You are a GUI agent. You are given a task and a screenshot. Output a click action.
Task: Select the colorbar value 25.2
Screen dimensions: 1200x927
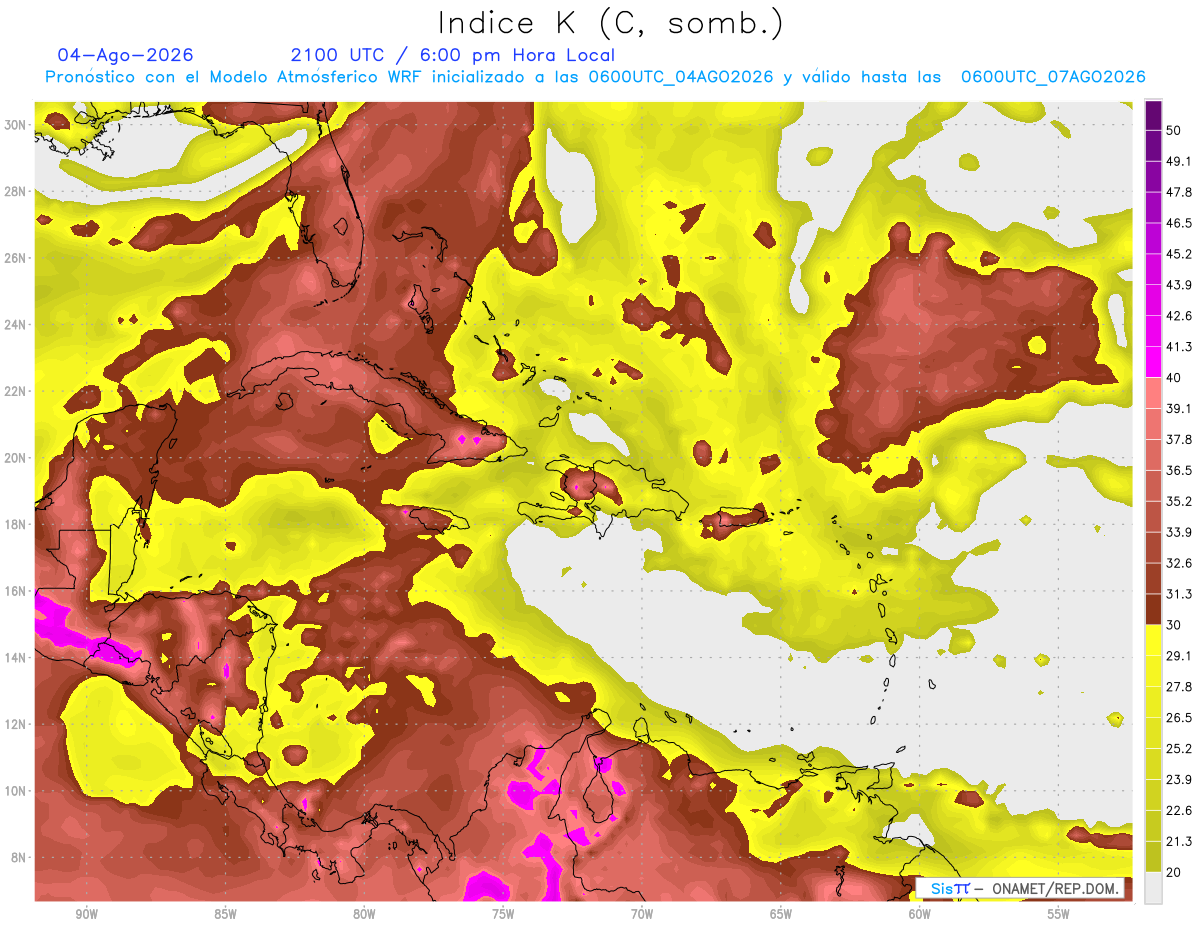click(1178, 748)
